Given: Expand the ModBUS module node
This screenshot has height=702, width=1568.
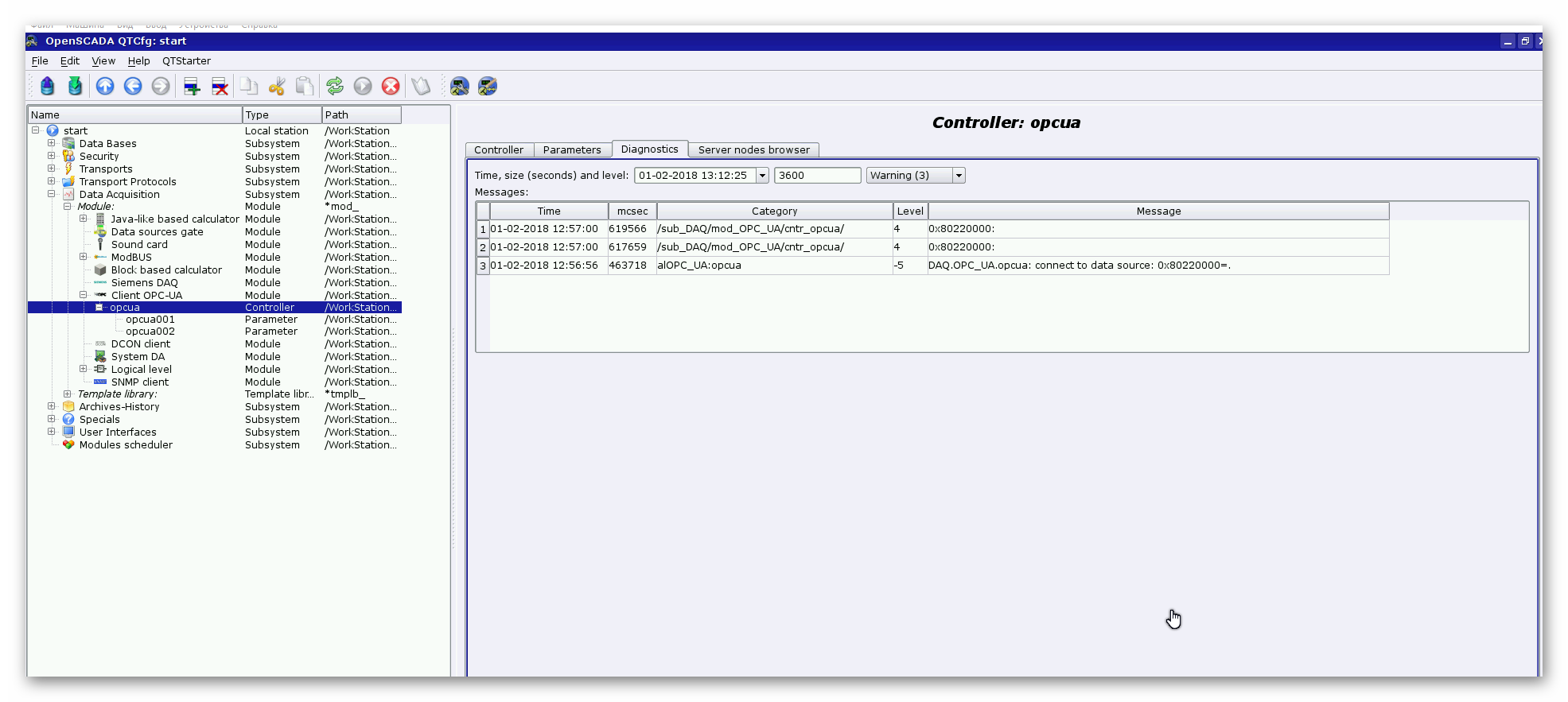Looking at the screenshot, I should (x=84, y=257).
